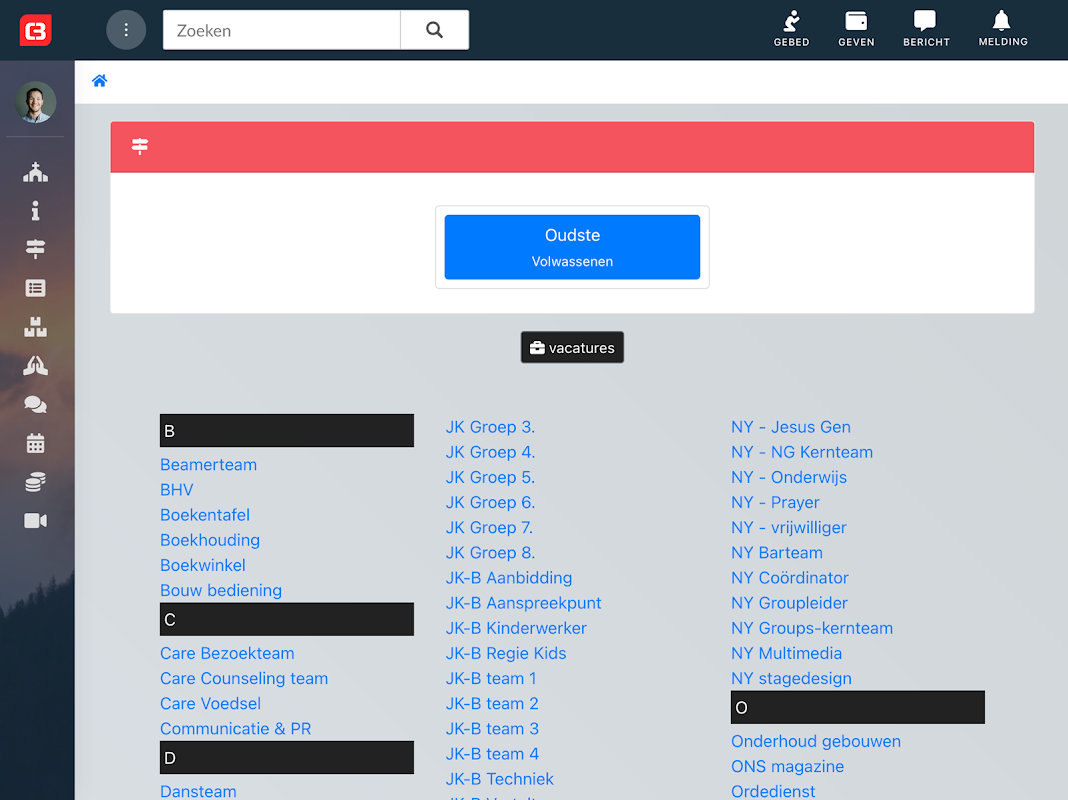
Task: Select the praying hands sidebar icon
Action: [35, 366]
